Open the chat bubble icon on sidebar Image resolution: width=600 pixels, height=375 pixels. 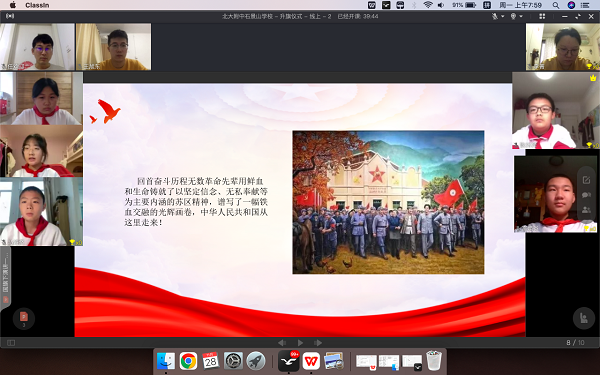(586, 195)
